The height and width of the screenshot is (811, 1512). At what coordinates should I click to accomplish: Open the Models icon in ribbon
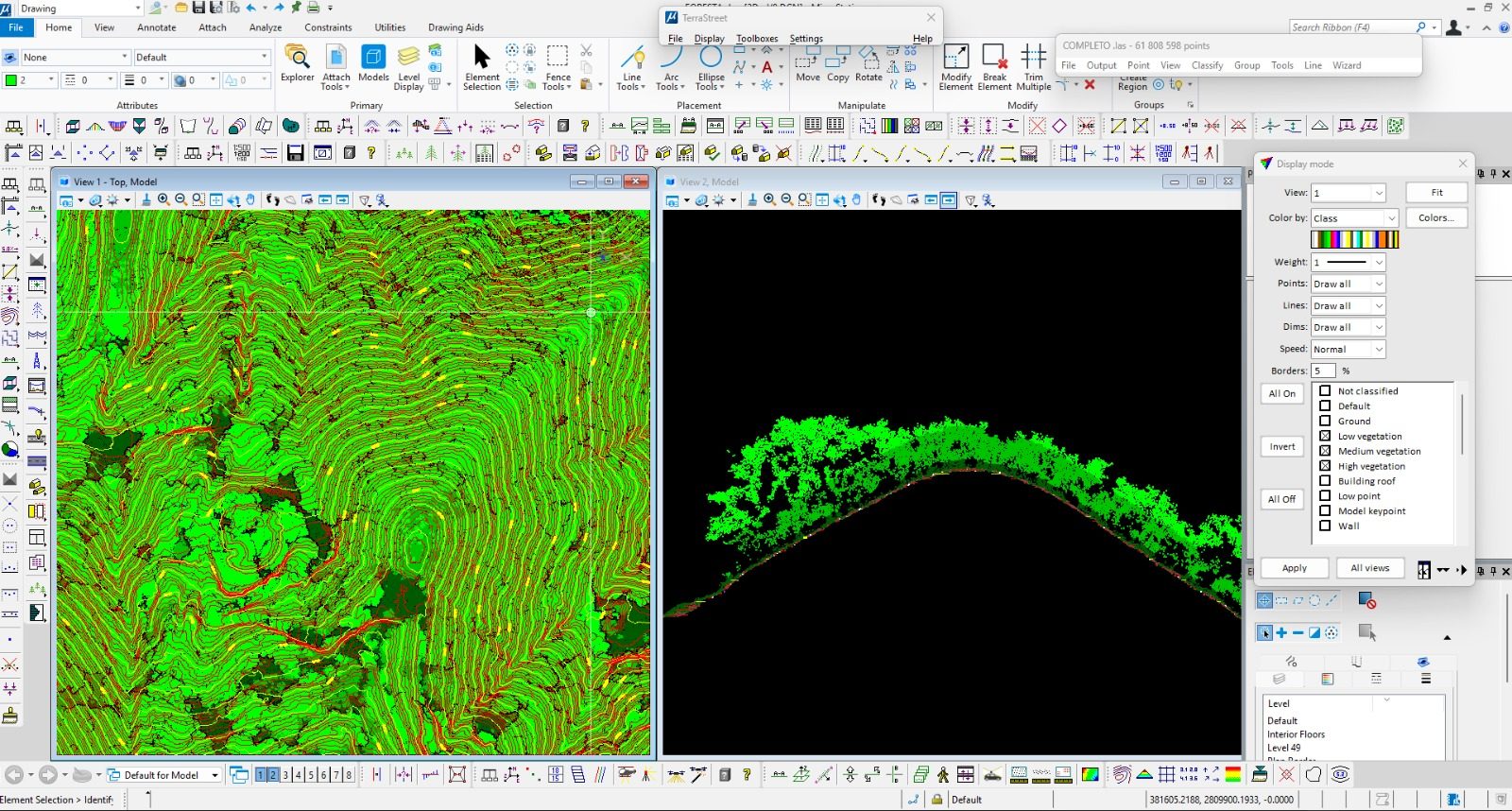(x=373, y=64)
